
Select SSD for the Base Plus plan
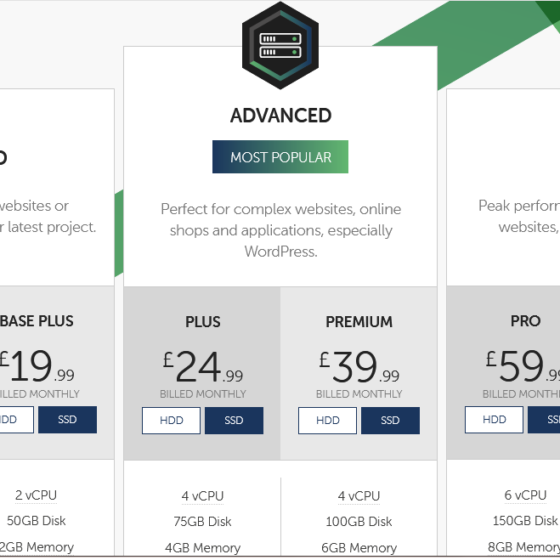click(68, 420)
